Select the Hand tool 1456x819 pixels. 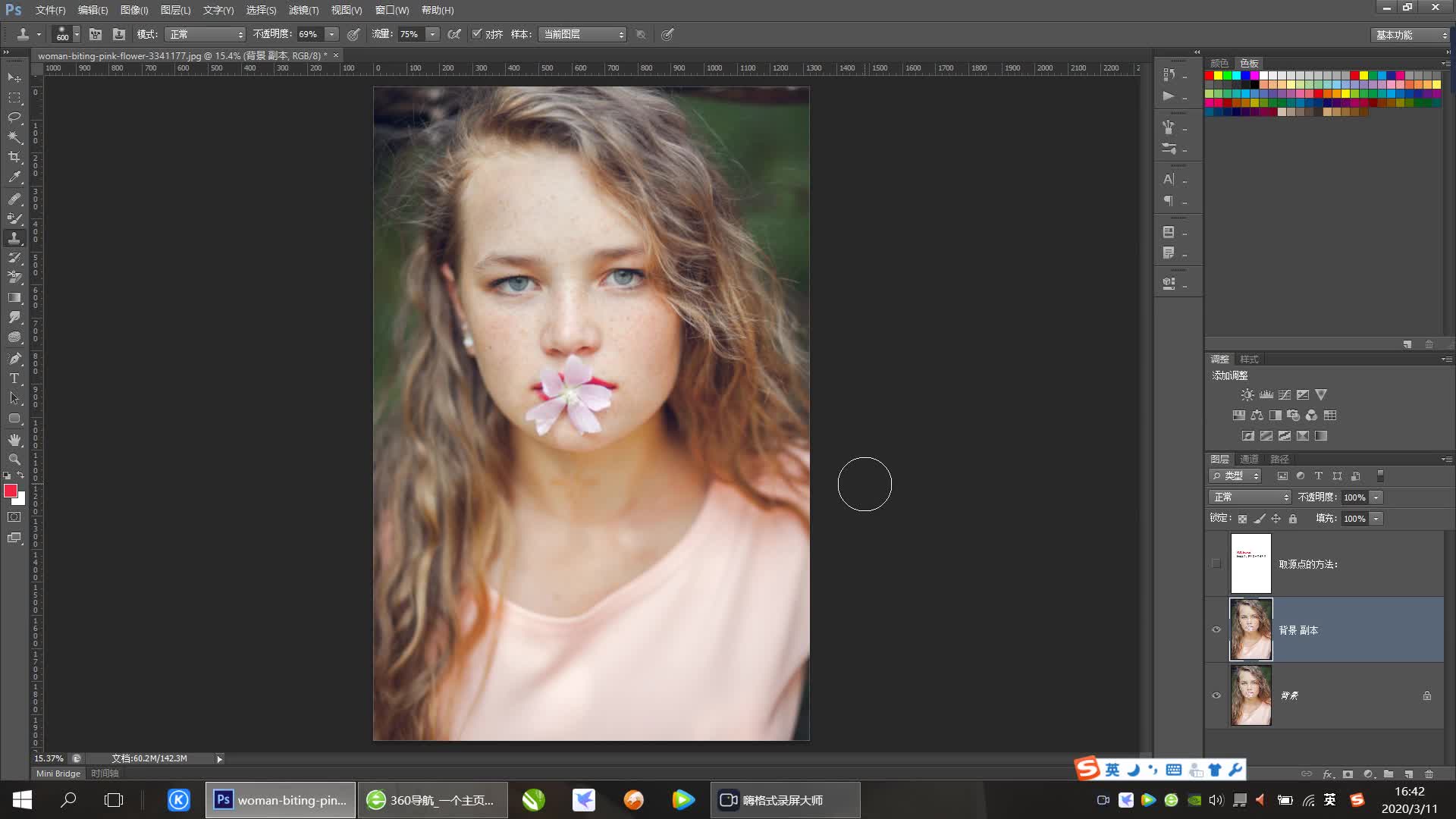click(x=14, y=440)
